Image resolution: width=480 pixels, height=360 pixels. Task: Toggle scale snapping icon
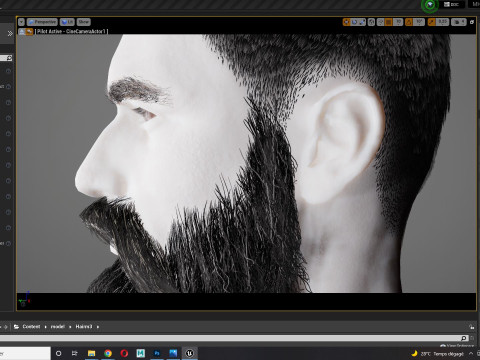(432, 22)
